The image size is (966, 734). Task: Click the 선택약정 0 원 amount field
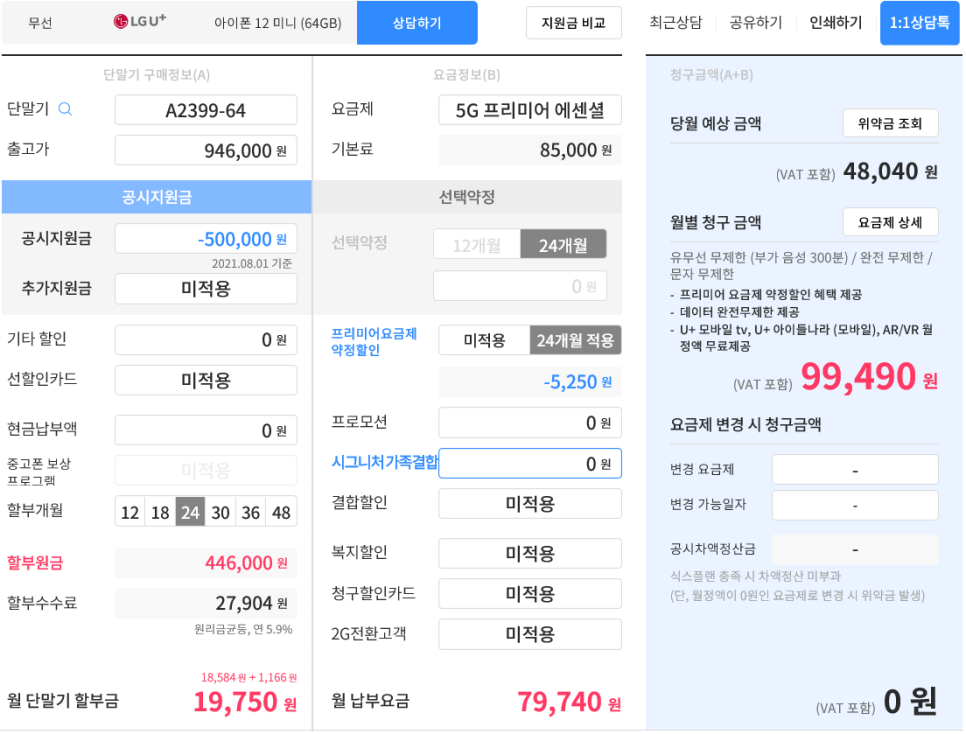point(520,286)
